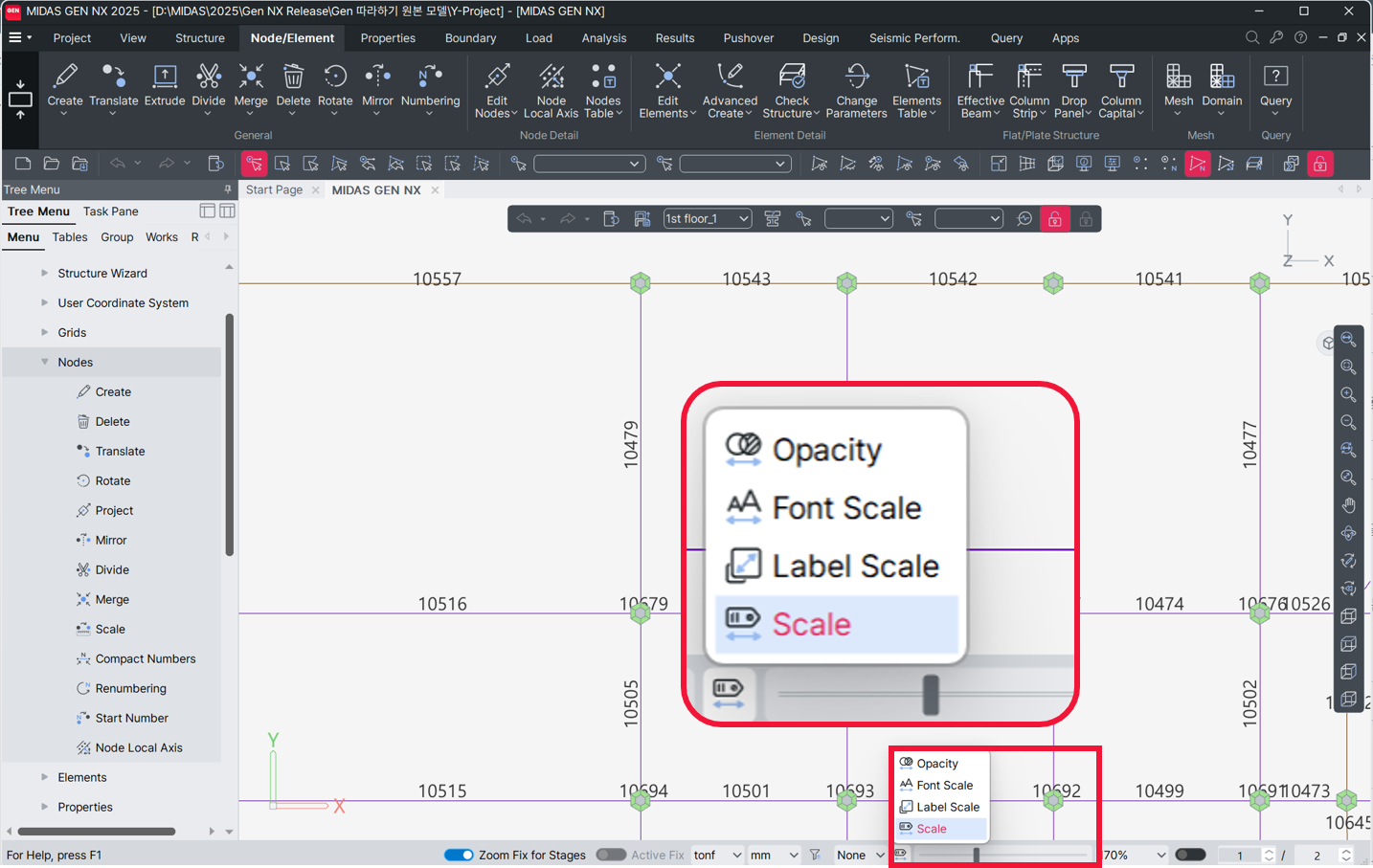Select the pan hand tool
This screenshot has width=1373, height=868.
[x=1348, y=505]
